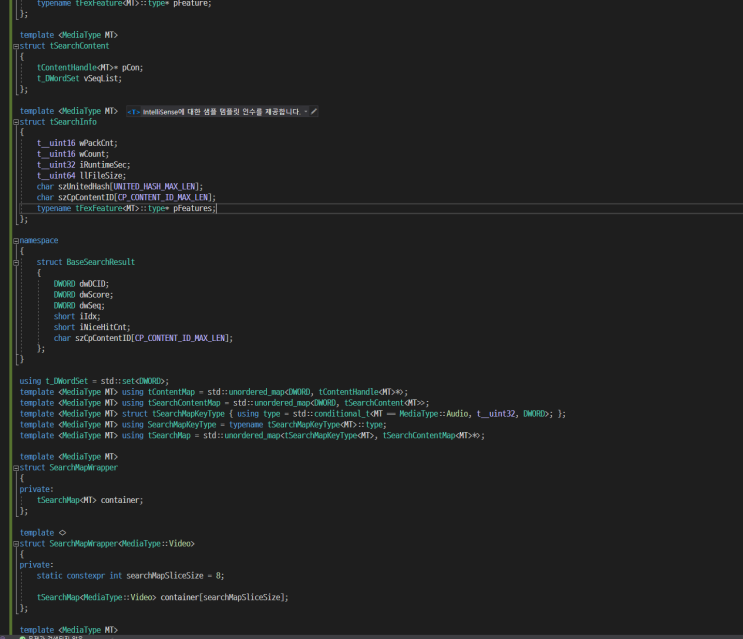Click the 'template <>' specialization line
The width and height of the screenshot is (743, 639).
point(43,533)
